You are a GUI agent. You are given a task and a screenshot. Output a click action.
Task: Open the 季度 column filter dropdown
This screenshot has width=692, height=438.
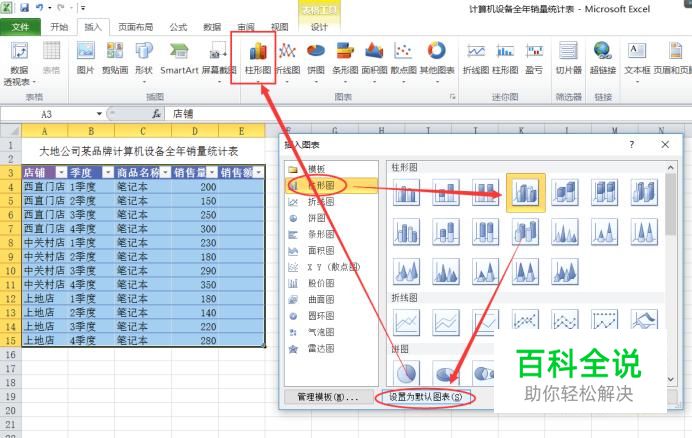point(107,172)
